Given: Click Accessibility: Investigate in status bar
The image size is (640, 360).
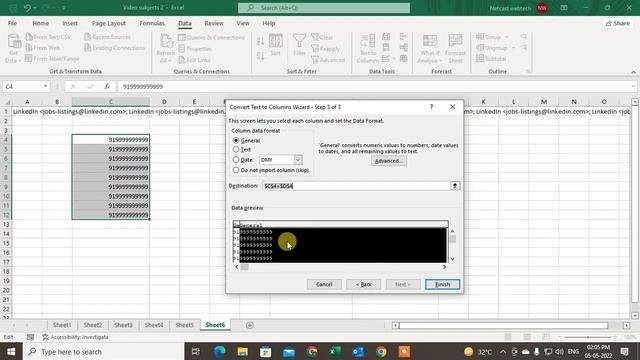Looking at the screenshot, I should (76, 337).
